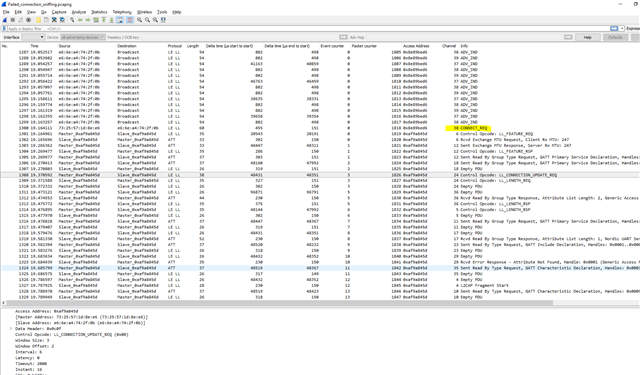This screenshot has height=375, width=640.
Task: Go forward with the right green arrow
Action: tap(88, 20)
